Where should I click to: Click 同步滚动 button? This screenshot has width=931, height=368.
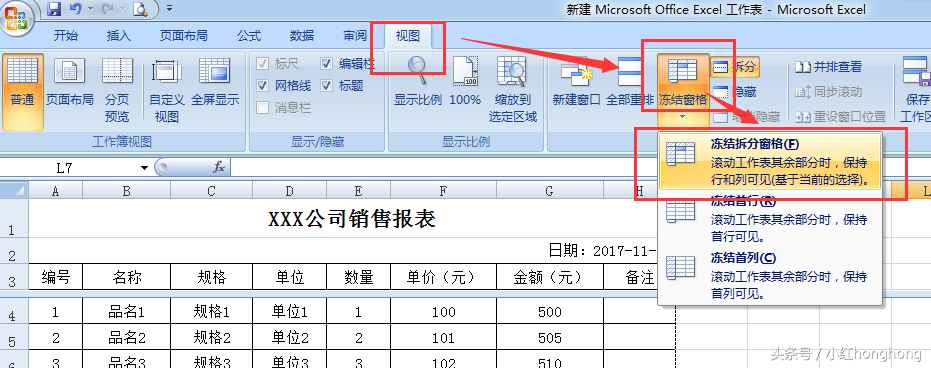coord(828,92)
